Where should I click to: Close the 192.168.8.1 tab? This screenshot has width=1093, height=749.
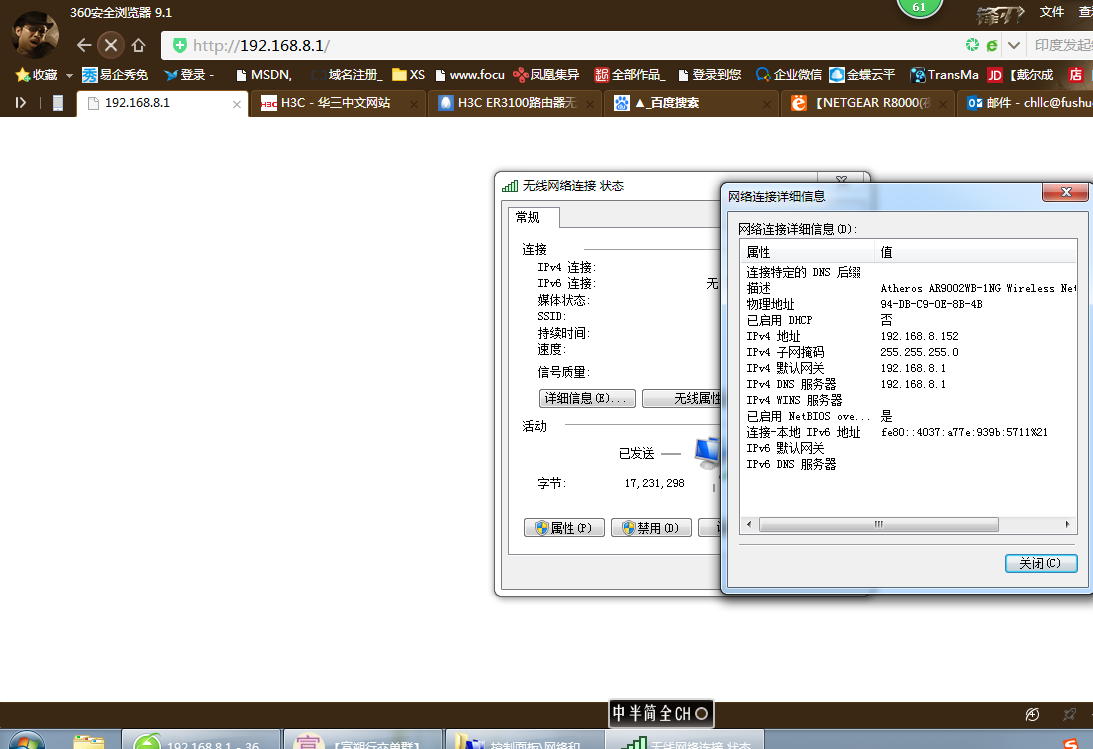coord(237,104)
